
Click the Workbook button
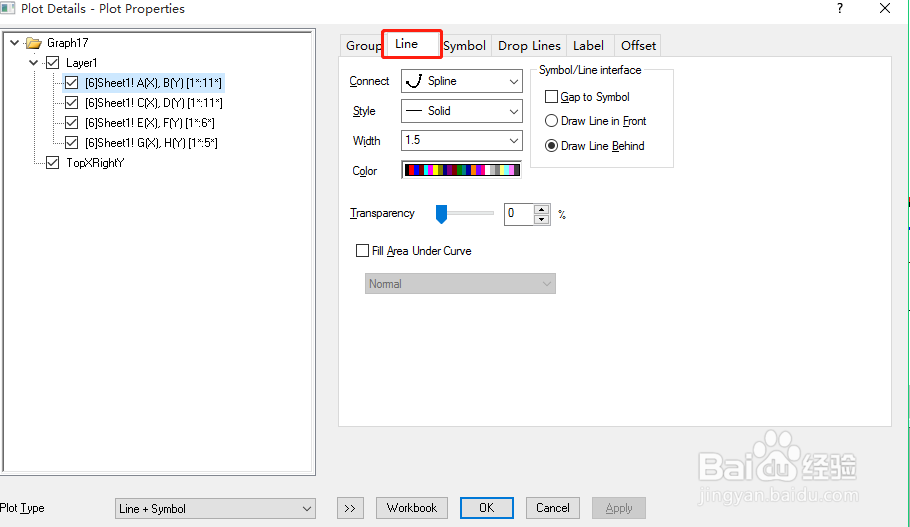(x=412, y=508)
